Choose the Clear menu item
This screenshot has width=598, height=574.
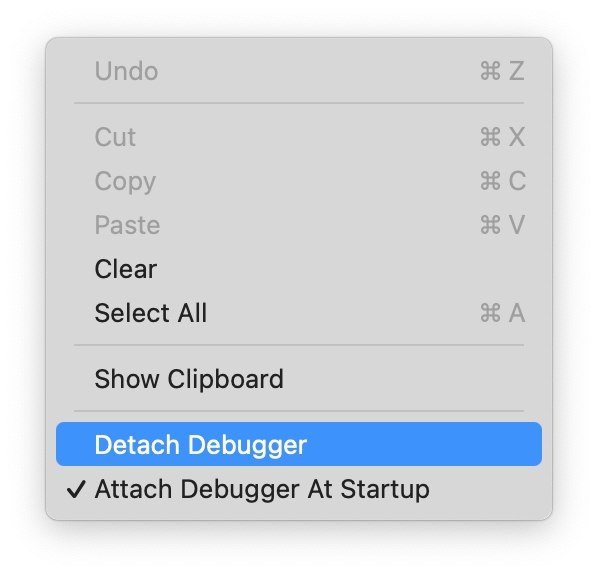tap(299, 269)
